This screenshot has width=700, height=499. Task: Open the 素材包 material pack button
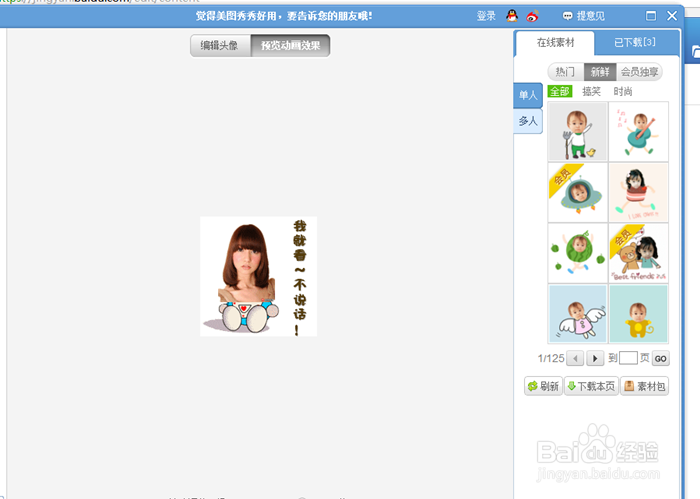tap(645, 386)
